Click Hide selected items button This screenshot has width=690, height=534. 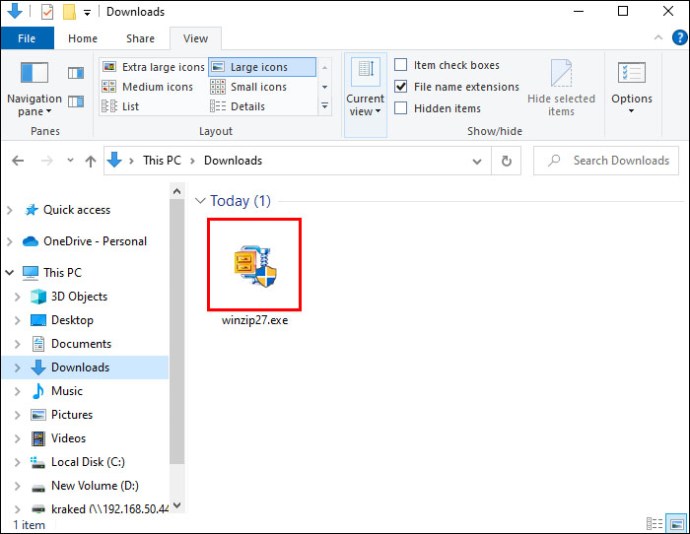[561, 88]
